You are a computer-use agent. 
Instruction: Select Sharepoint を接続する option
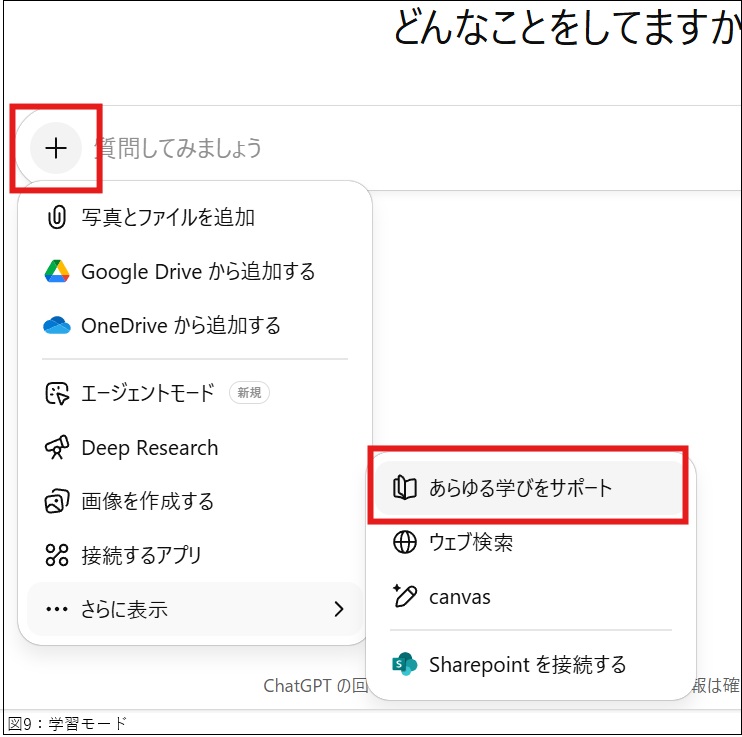(530, 664)
